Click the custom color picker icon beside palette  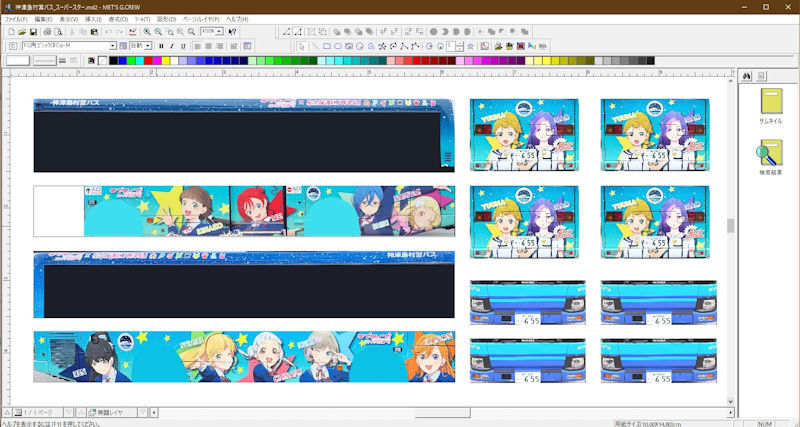point(91,61)
